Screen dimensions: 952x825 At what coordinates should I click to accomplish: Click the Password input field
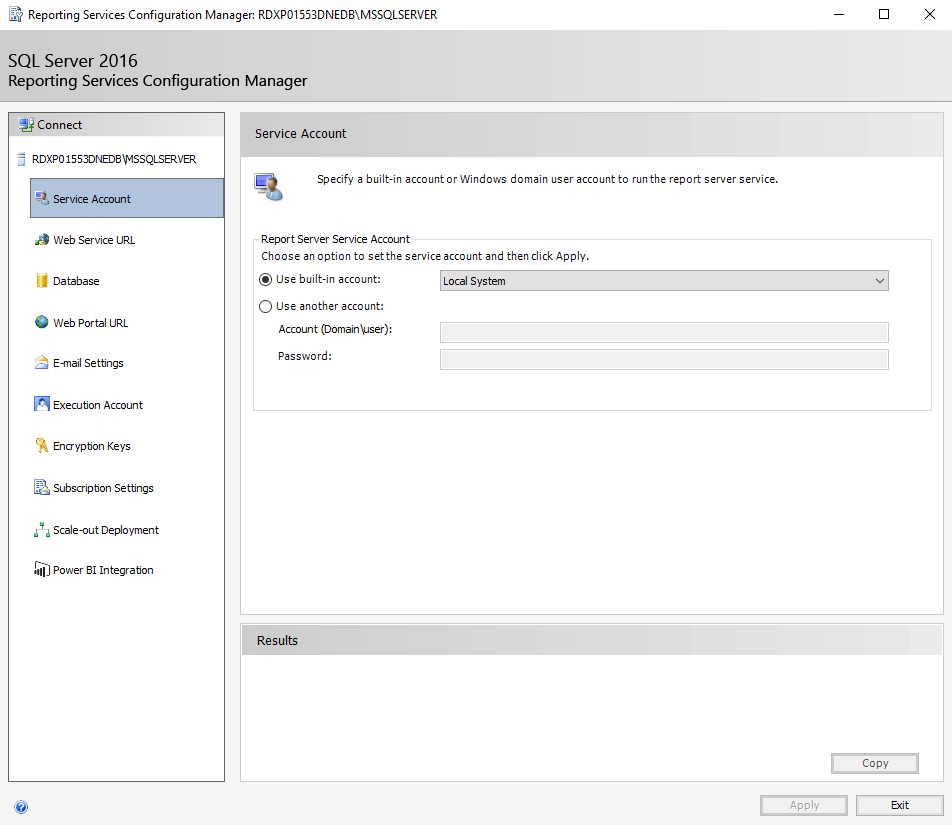click(664, 359)
